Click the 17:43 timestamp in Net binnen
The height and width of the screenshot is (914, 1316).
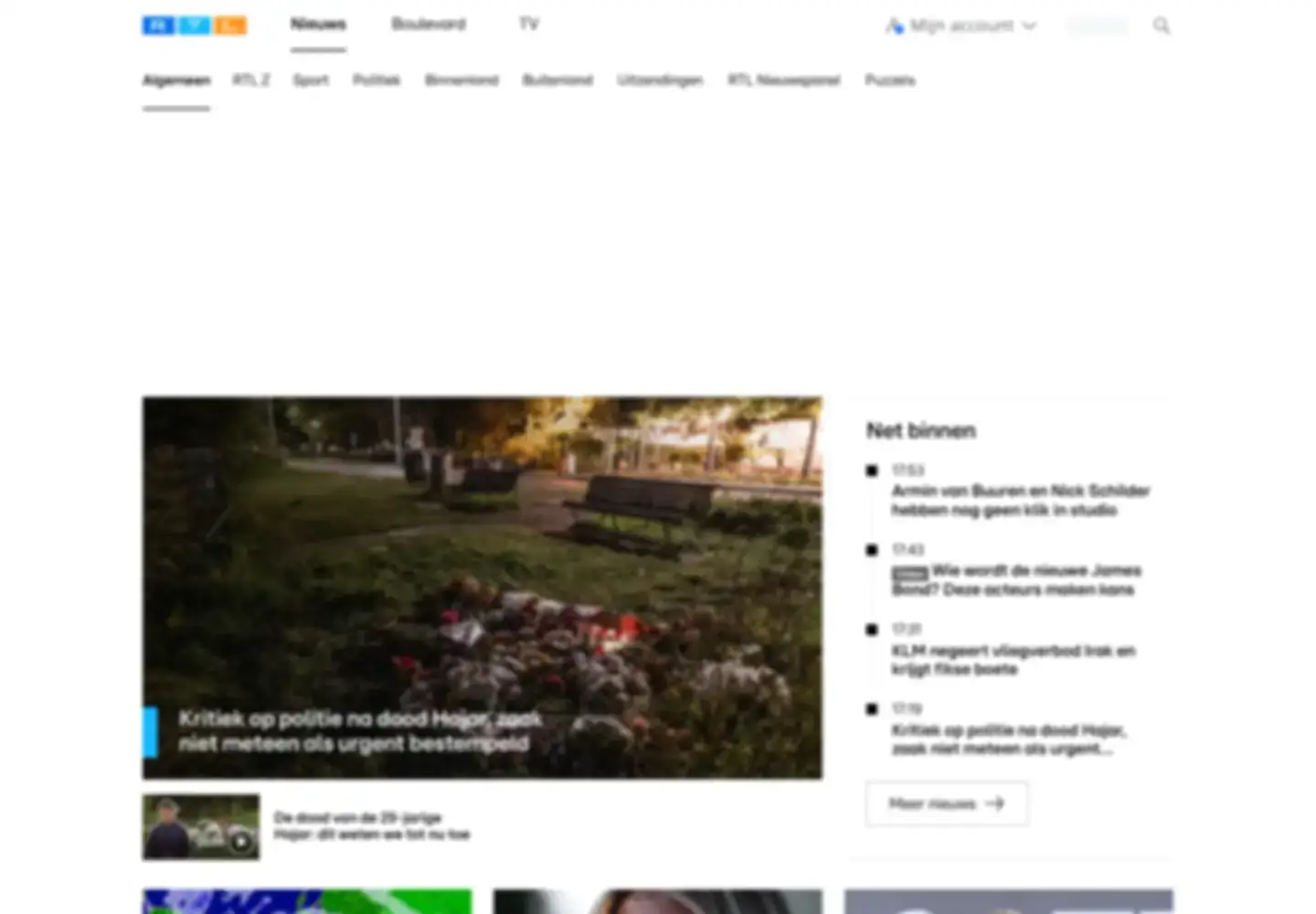click(x=907, y=549)
